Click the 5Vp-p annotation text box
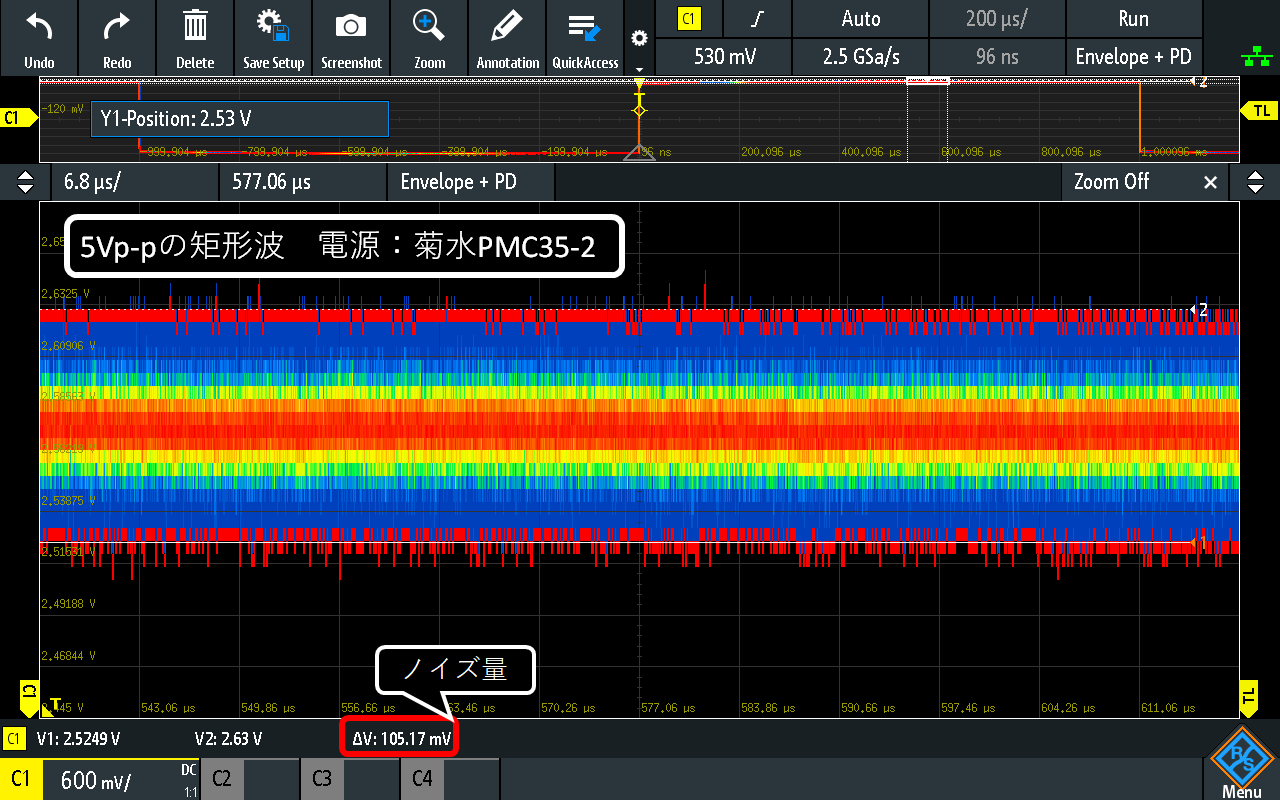Screen dimensions: 1280x800 click(345, 246)
